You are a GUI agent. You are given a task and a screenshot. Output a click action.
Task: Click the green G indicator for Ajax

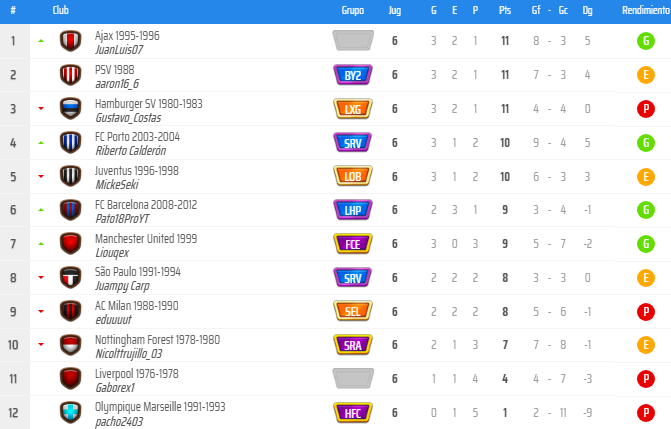[x=647, y=41]
